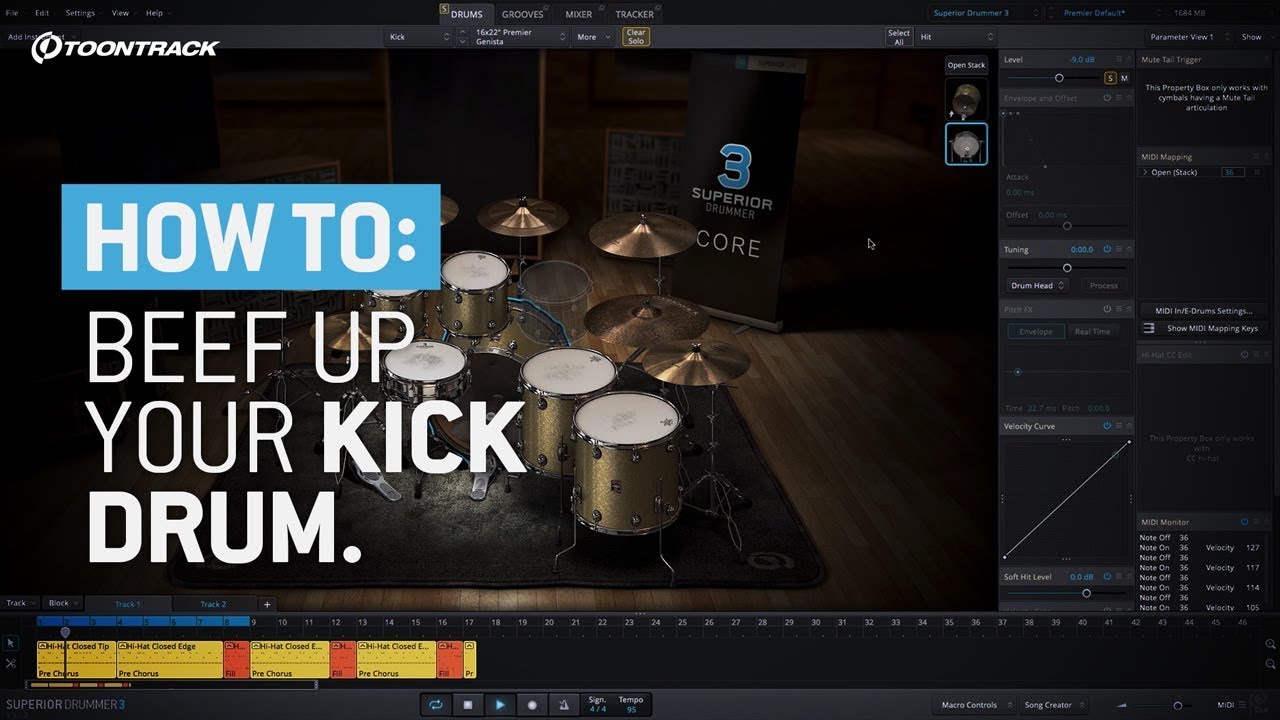
Task: Select the arrow pointer tool in track editor
Action: tap(11, 644)
